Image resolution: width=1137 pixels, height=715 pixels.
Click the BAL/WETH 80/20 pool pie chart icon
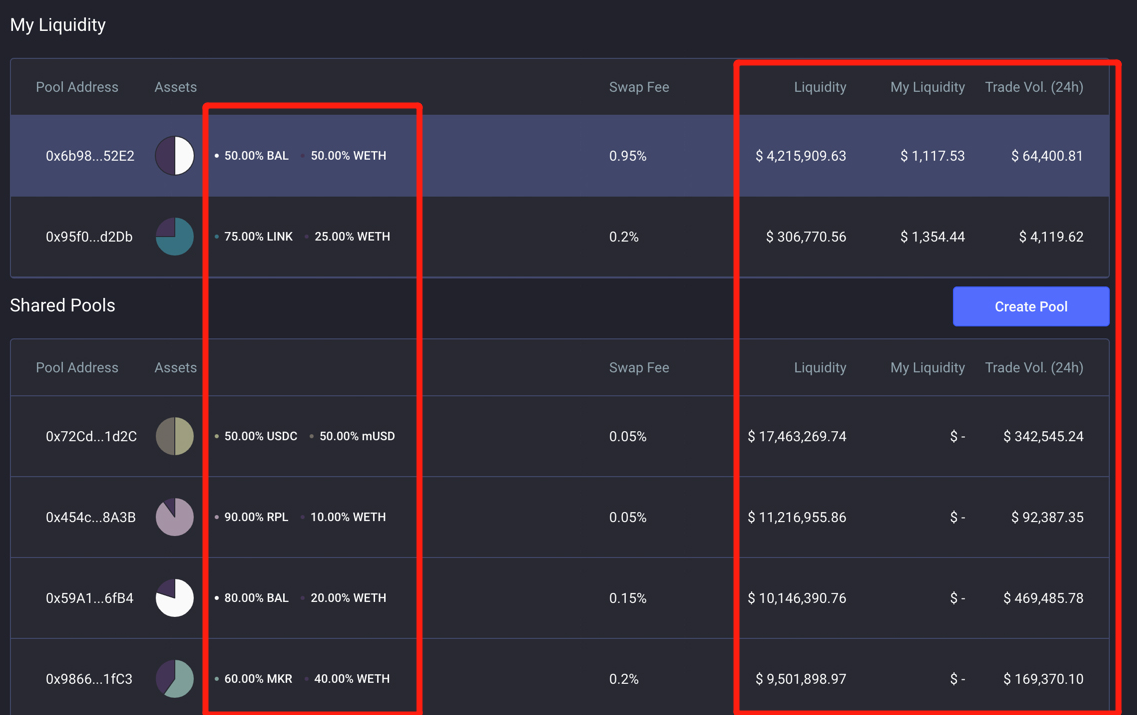[x=174, y=598]
